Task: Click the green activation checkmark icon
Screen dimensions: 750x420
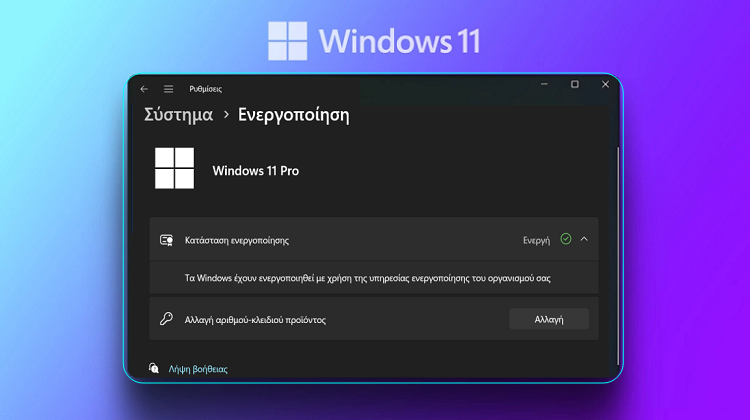Action: (x=566, y=239)
